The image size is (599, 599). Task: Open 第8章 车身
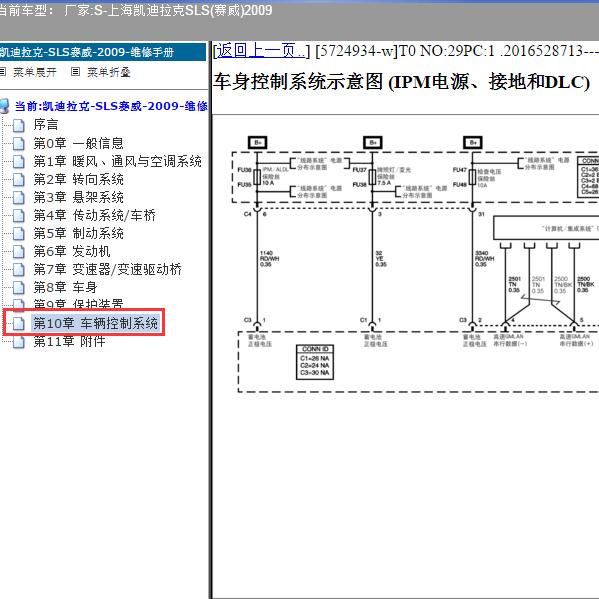66,287
